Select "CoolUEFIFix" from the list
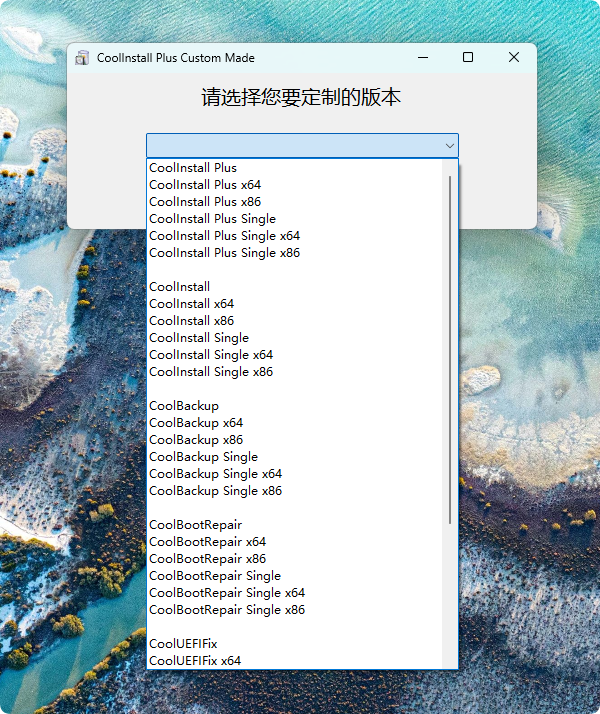600x714 pixels. click(x=183, y=644)
